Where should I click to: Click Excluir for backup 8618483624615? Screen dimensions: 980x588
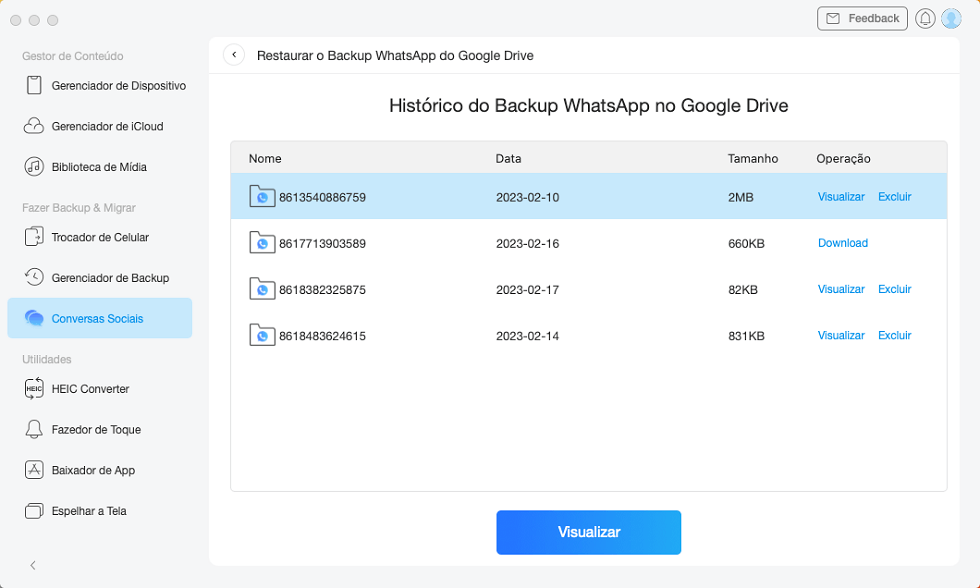[x=894, y=336]
